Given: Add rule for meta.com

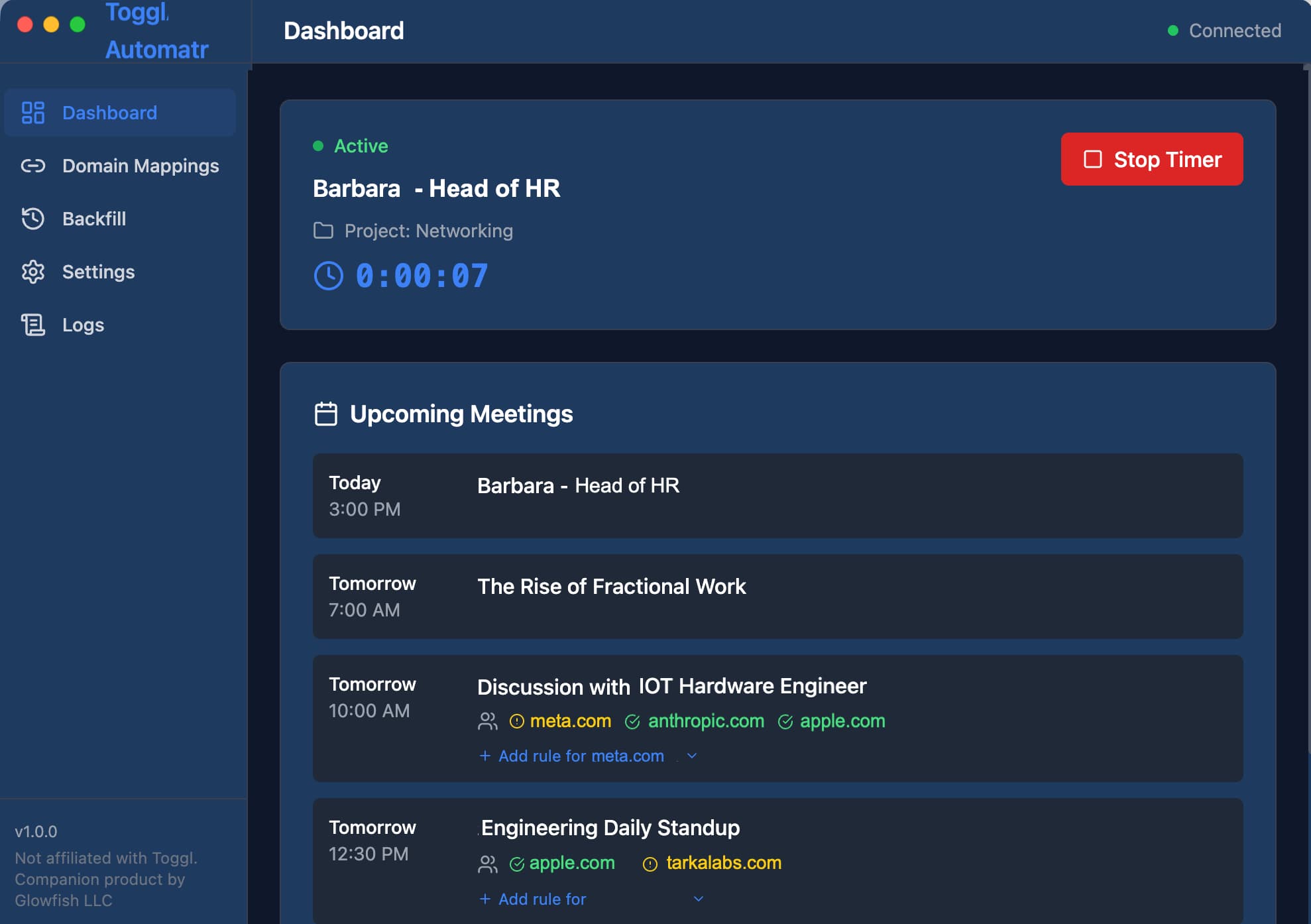Looking at the screenshot, I should coord(571,756).
